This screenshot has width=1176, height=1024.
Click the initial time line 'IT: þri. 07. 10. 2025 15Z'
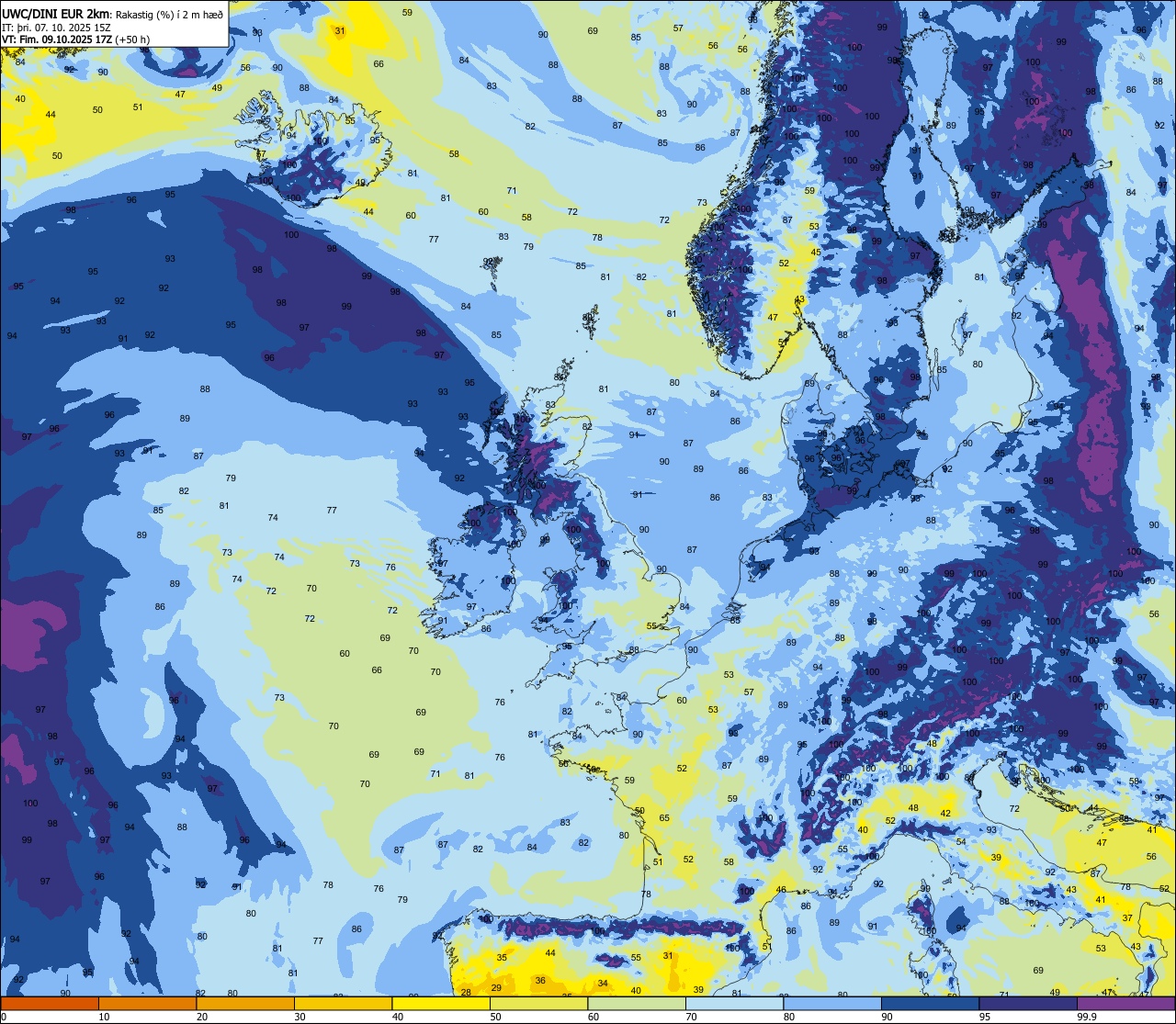[x=57, y=28]
